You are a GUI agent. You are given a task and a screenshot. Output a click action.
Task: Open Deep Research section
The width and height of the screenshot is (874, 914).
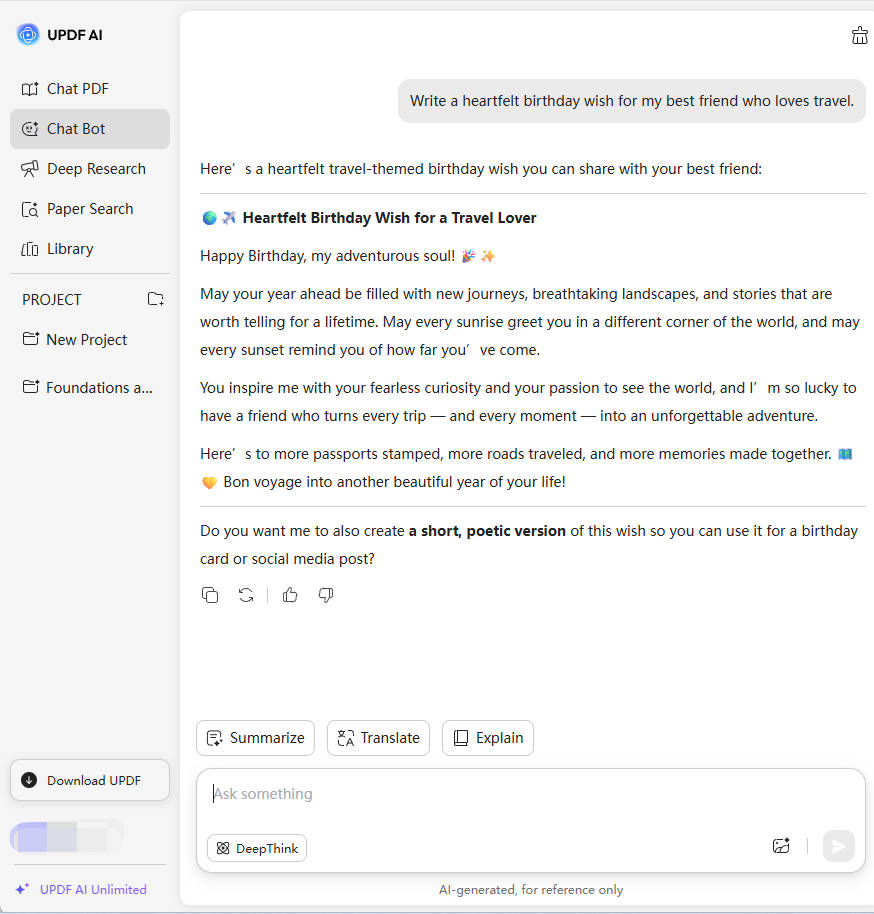pos(95,169)
